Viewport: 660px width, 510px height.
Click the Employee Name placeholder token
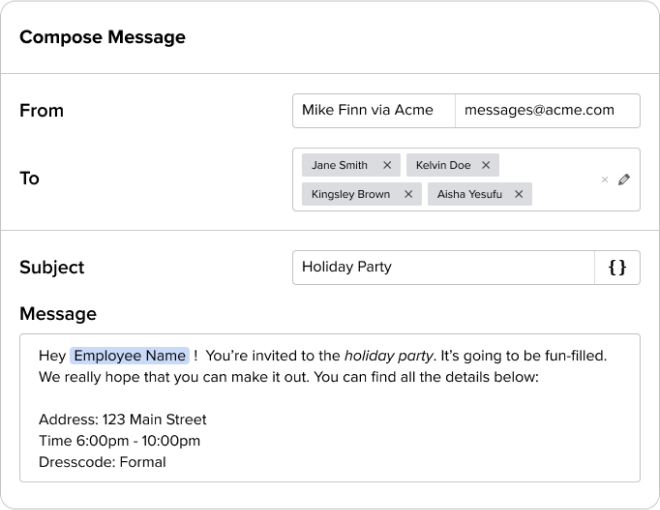[x=129, y=356]
